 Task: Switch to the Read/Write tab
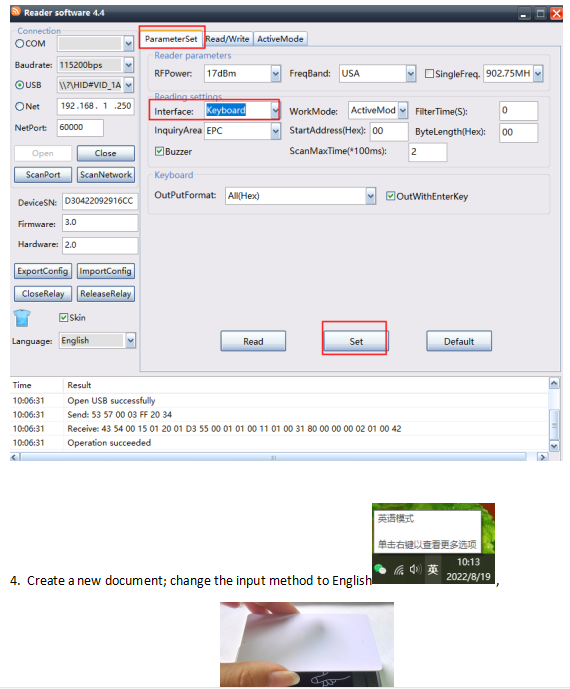tap(228, 39)
